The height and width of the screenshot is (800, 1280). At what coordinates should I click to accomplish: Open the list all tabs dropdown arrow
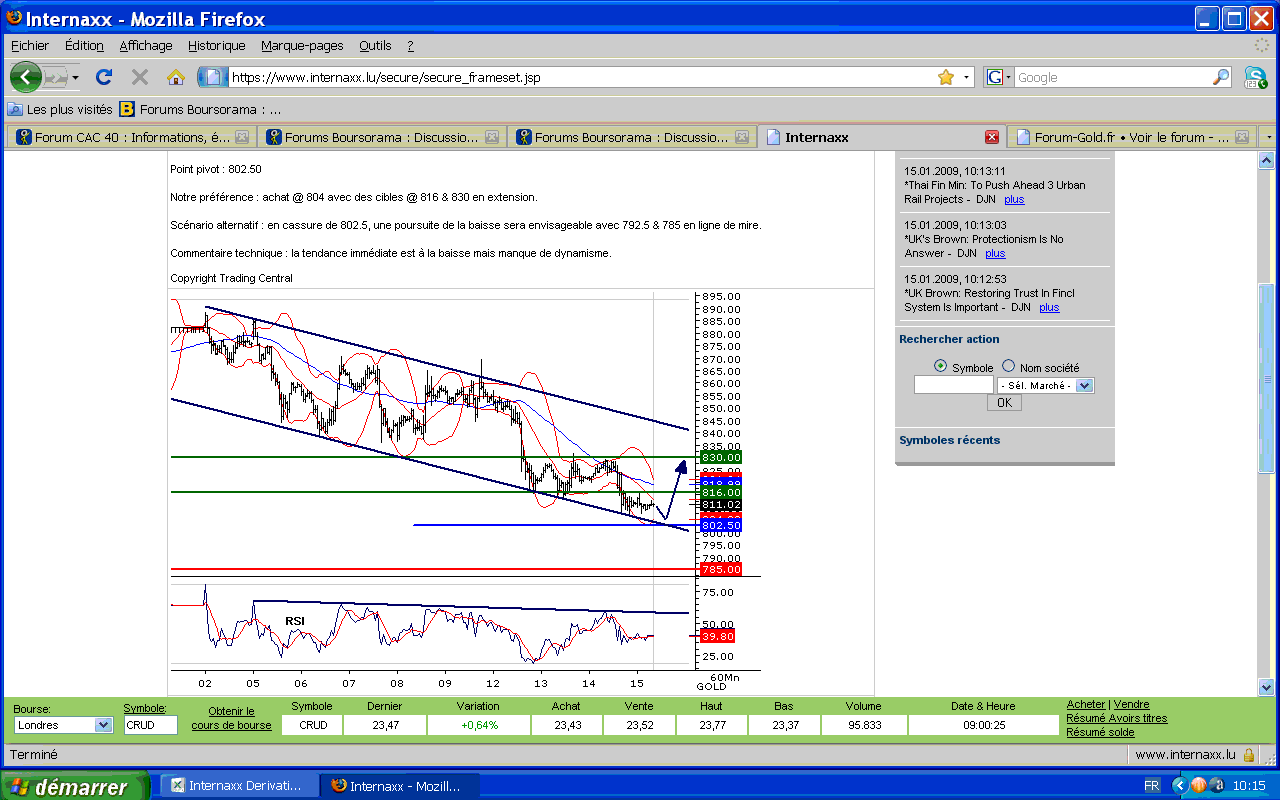[x=1269, y=137]
